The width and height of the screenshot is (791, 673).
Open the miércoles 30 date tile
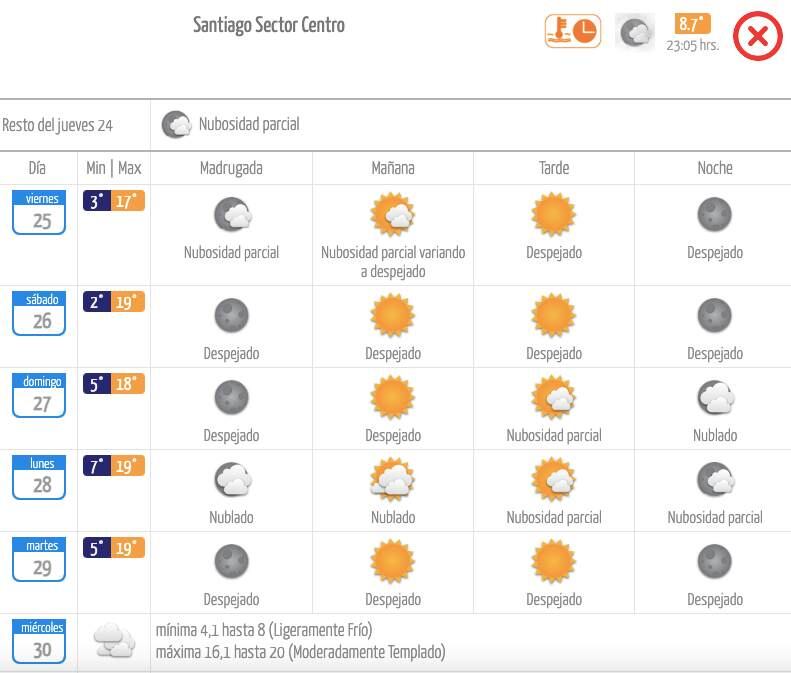tap(39, 641)
